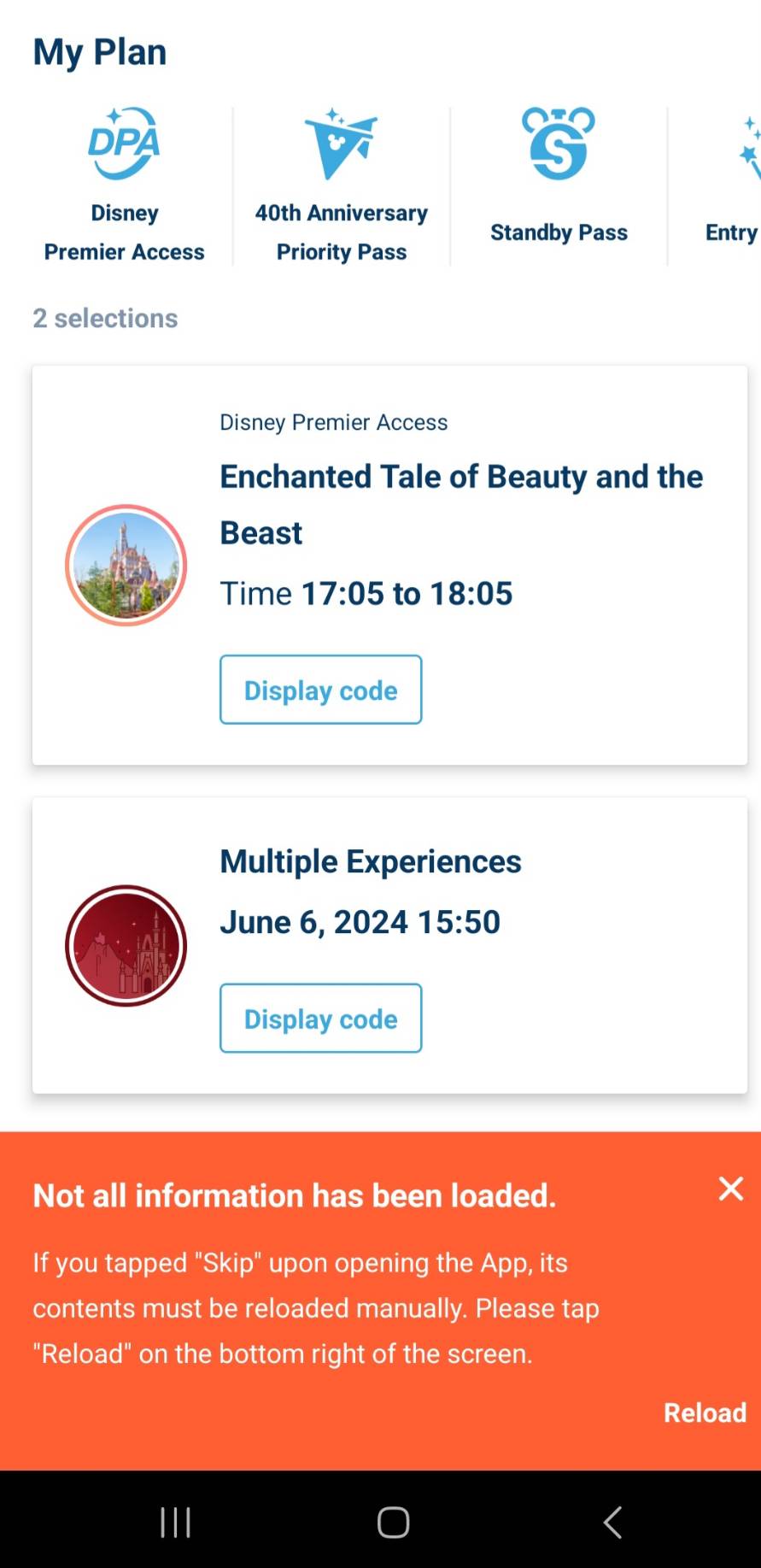Tap the Android recent apps icon
Screen dimensions: 761x1568
(175, 1522)
